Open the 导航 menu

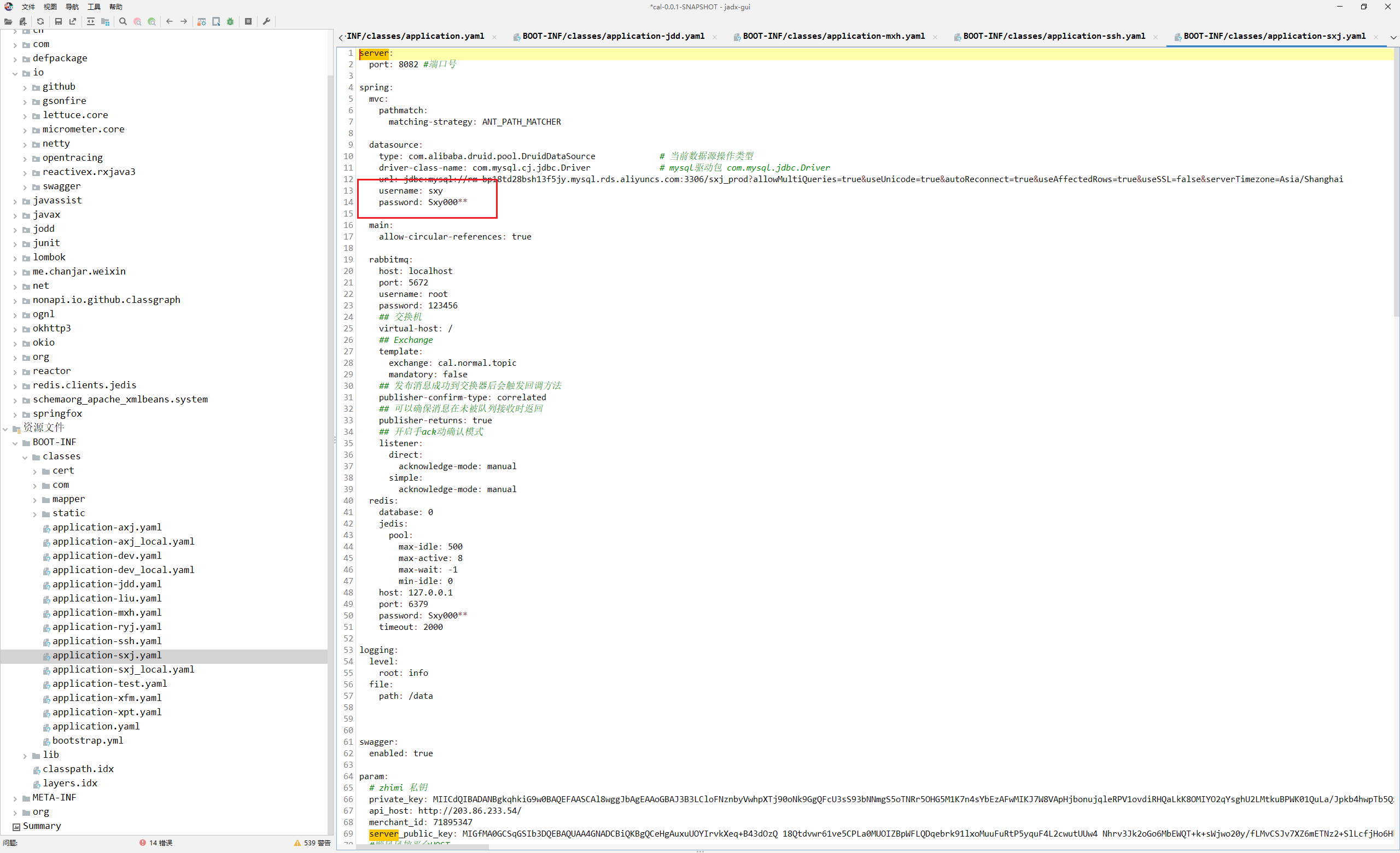click(x=72, y=7)
